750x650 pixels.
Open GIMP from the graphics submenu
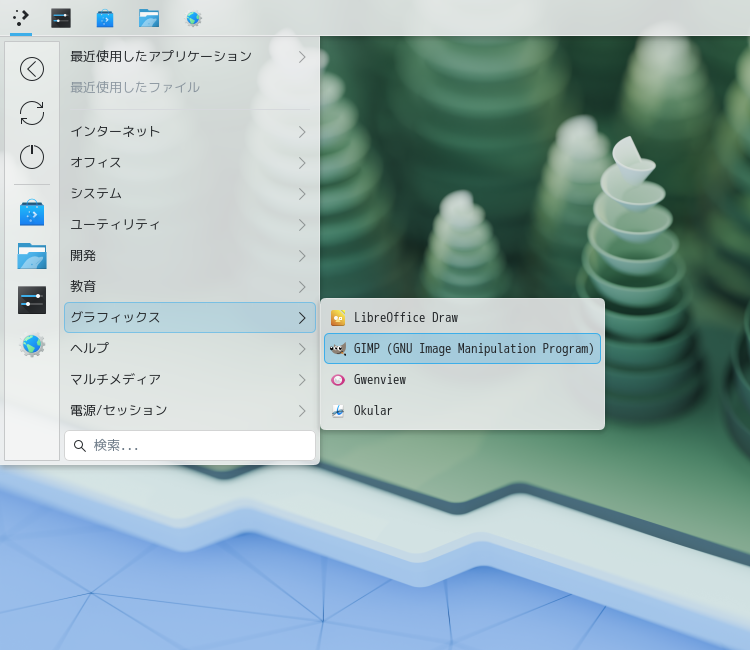coord(462,348)
